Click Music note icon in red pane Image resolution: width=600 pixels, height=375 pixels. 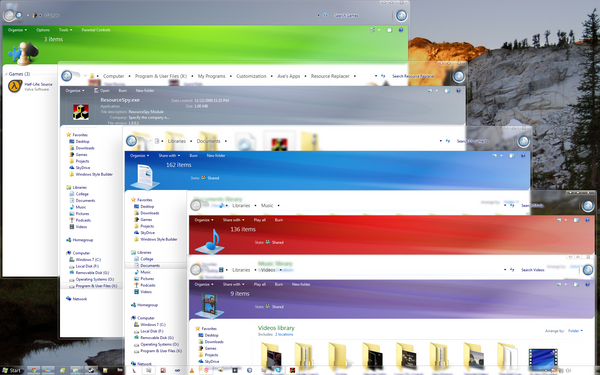pos(210,240)
